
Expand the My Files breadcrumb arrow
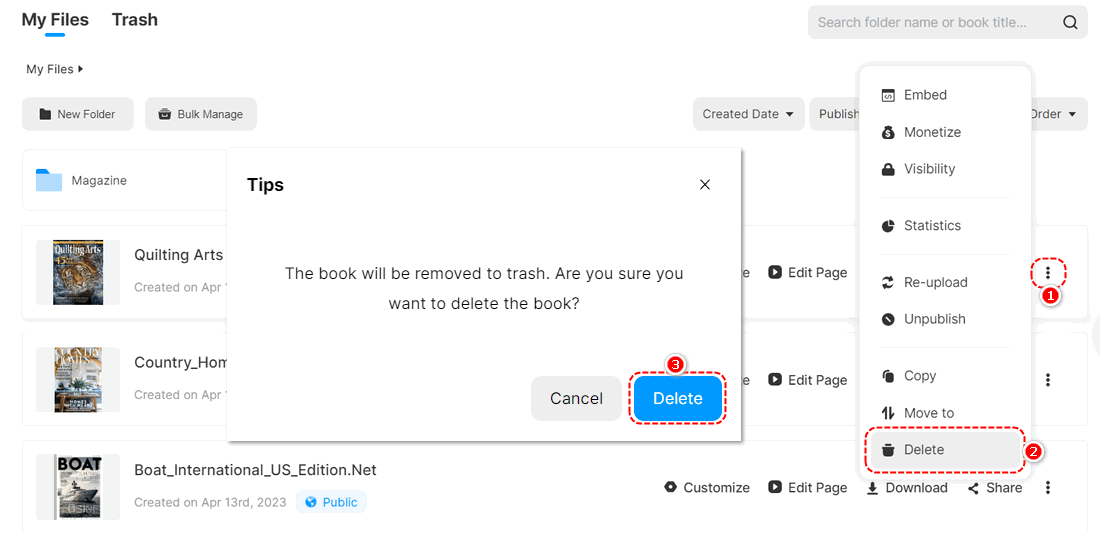tap(81, 69)
